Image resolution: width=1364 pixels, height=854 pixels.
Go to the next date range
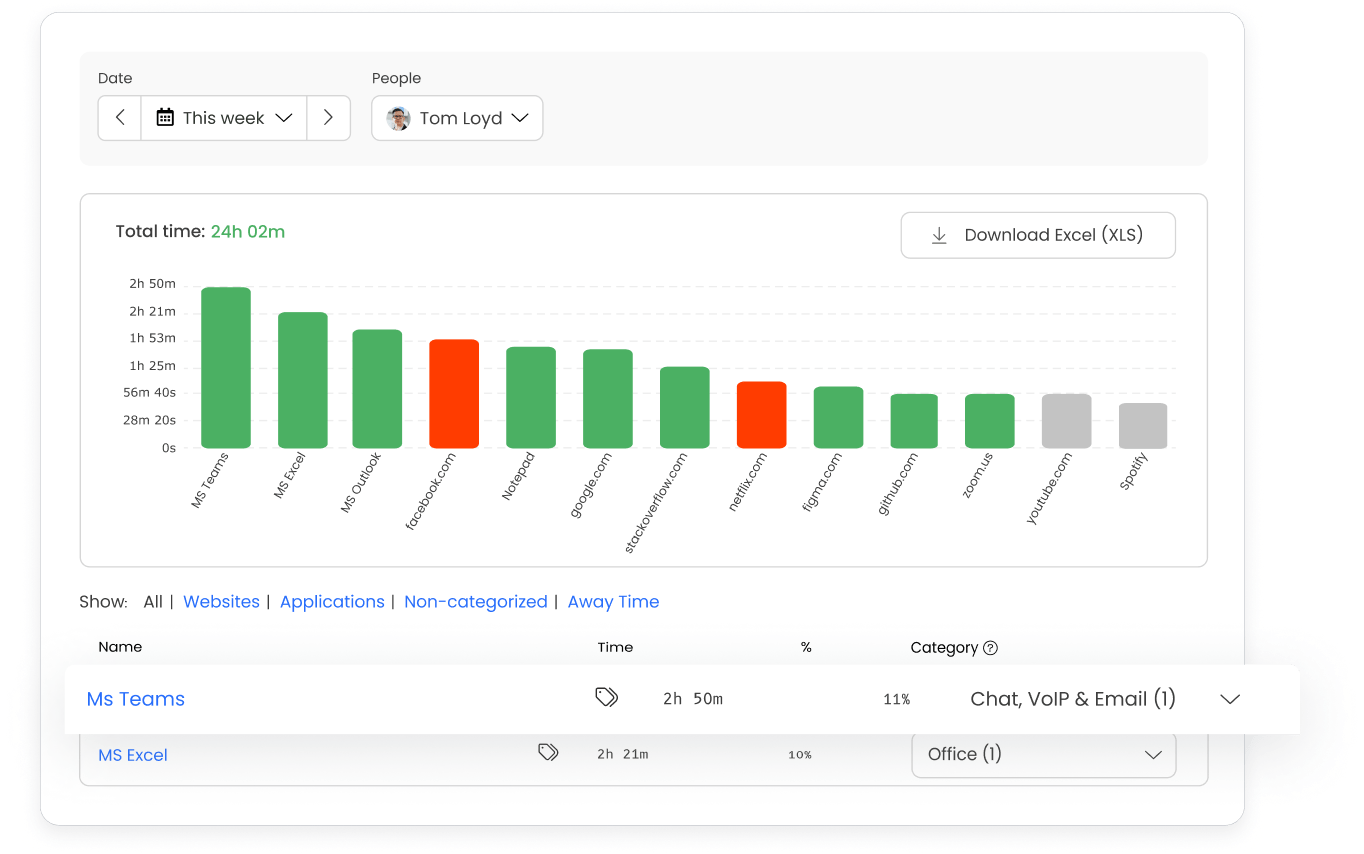[x=328, y=118]
